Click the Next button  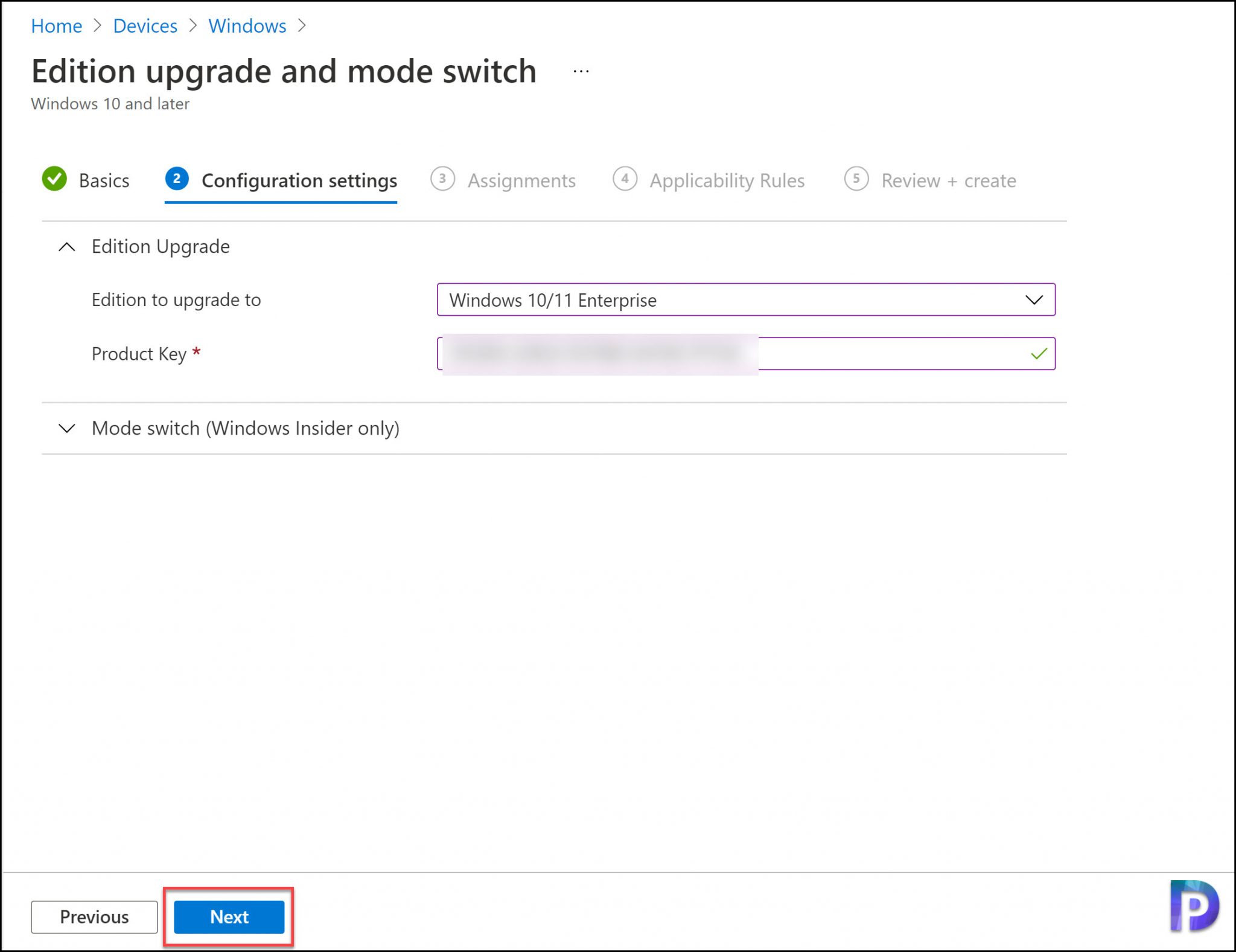click(229, 917)
